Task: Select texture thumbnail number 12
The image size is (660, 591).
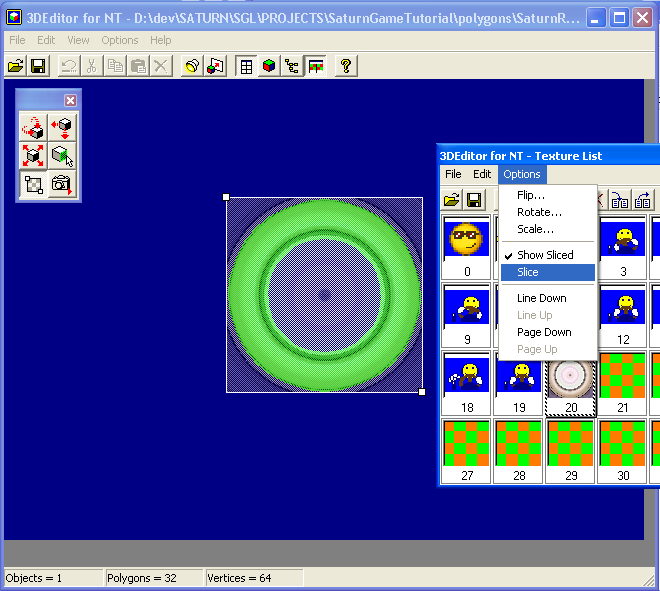Action: click(x=623, y=315)
